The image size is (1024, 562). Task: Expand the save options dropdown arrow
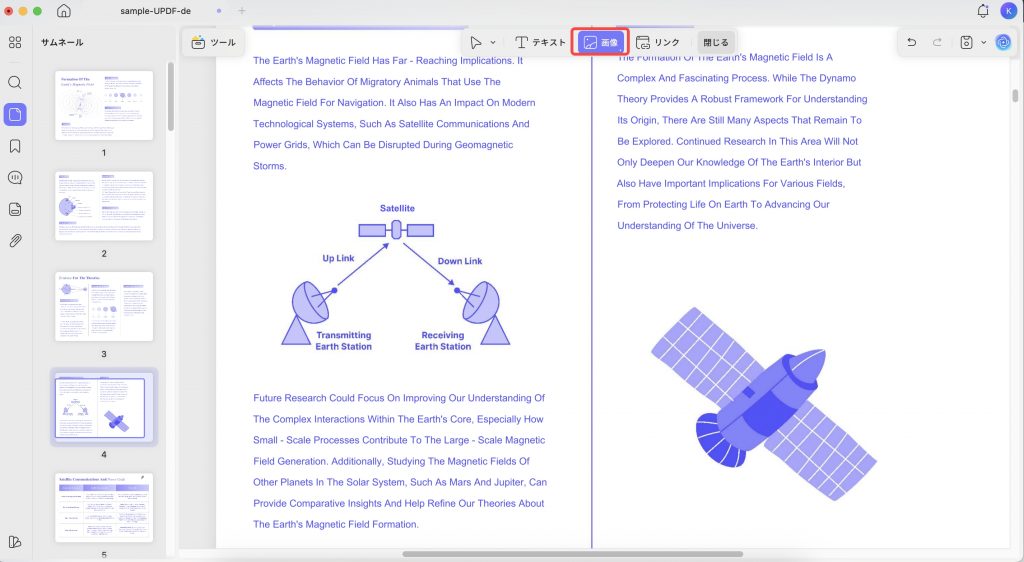pos(984,42)
